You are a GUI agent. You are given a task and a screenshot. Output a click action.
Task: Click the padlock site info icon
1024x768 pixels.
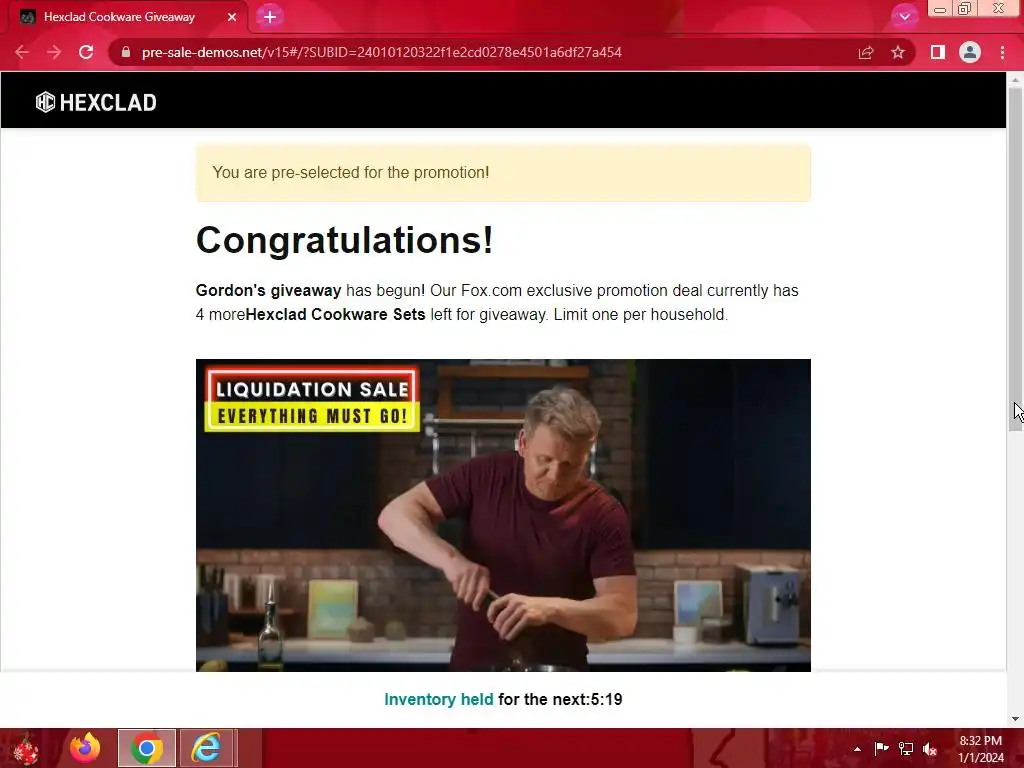[x=126, y=52]
